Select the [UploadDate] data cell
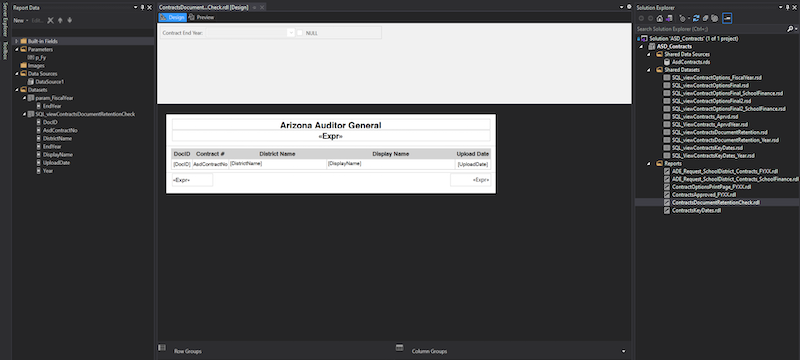The width and height of the screenshot is (800, 360). click(x=472, y=164)
